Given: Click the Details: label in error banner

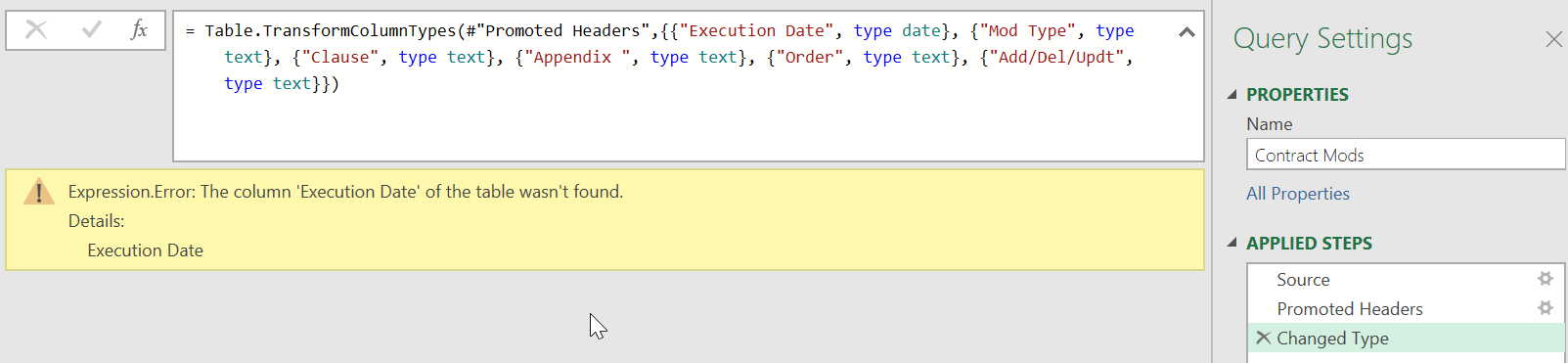Looking at the screenshot, I should click(x=96, y=221).
